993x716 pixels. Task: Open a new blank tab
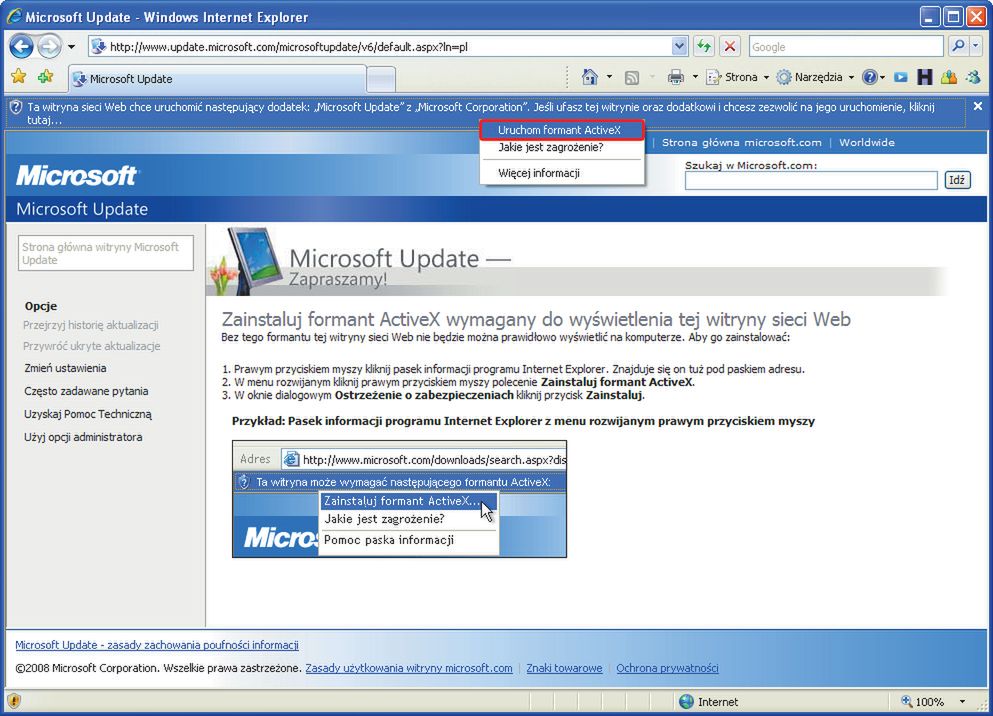coord(381,80)
